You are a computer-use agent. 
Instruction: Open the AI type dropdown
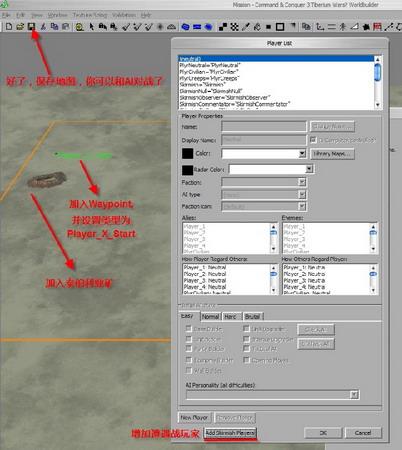(302, 194)
